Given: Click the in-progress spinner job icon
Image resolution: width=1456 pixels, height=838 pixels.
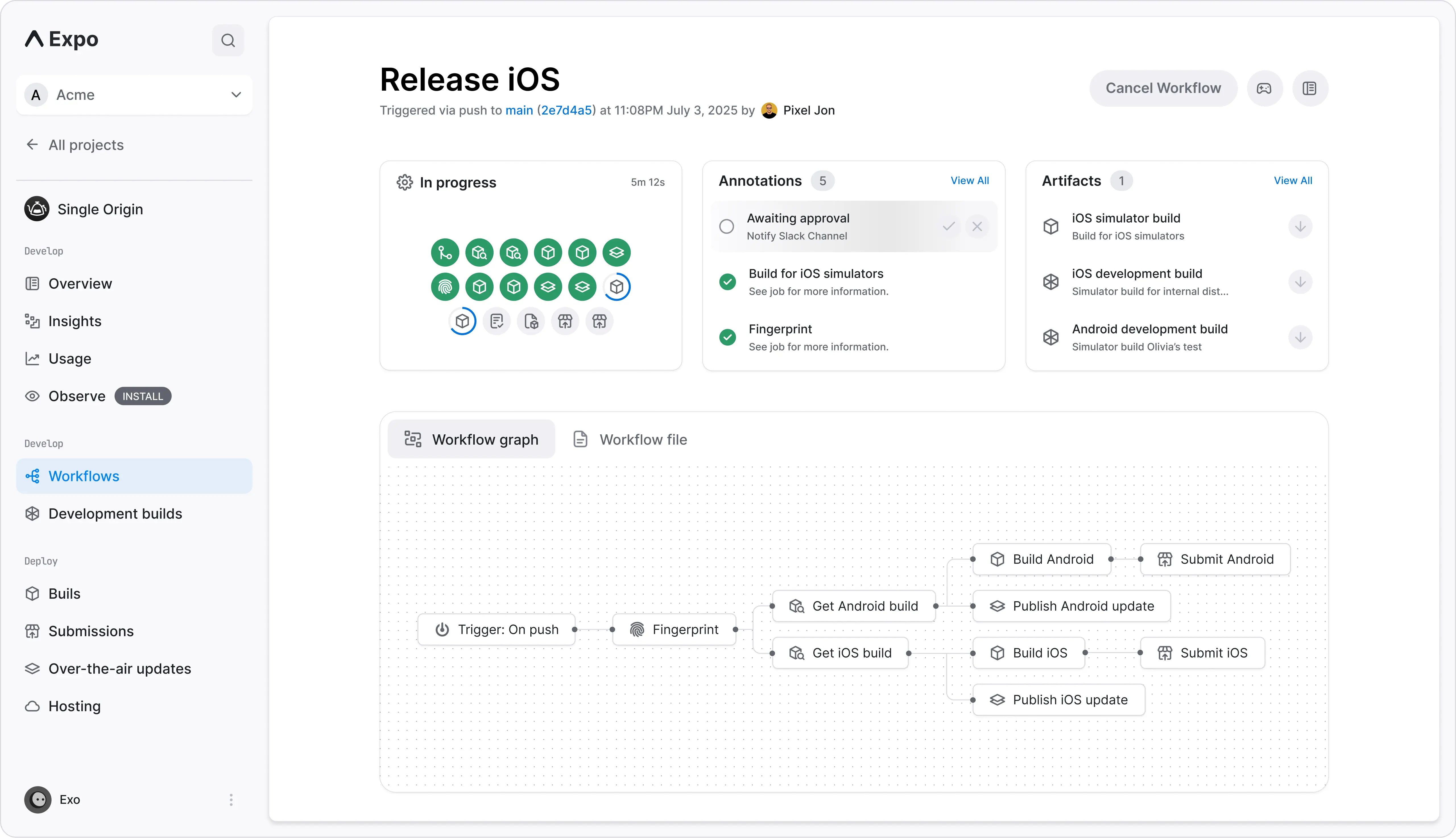Looking at the screenshot, I should pos(617,287).
